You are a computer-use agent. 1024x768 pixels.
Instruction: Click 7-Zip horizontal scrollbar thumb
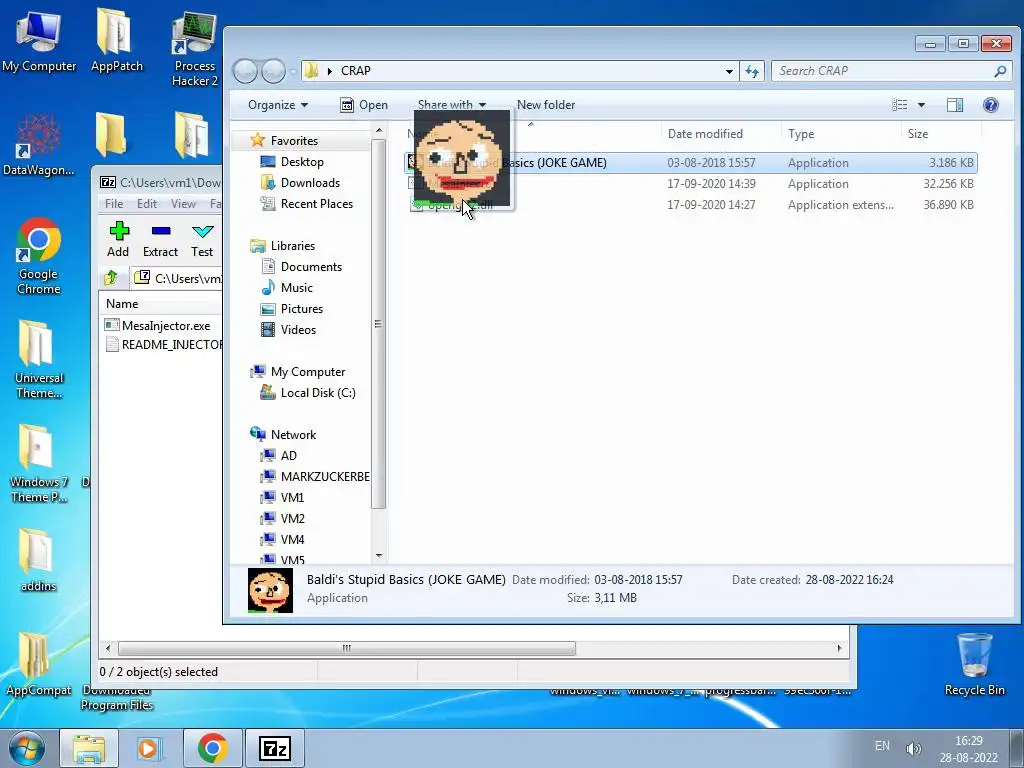346,648
